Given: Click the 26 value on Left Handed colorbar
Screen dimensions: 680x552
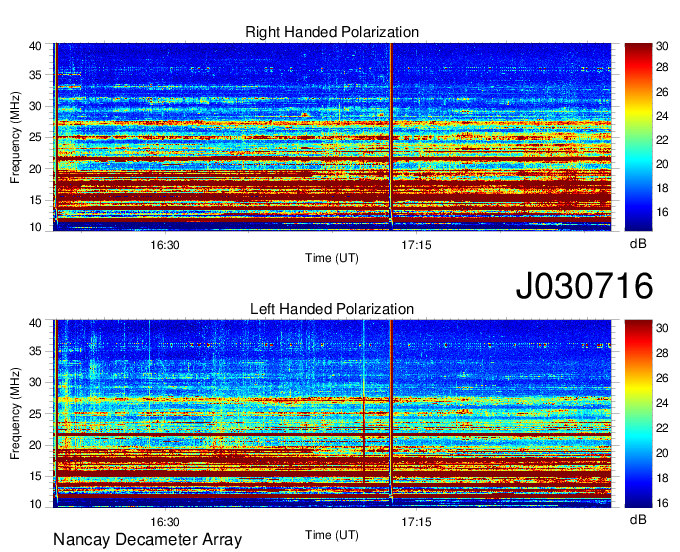Looking at the screenshot, I should [662, 378].
